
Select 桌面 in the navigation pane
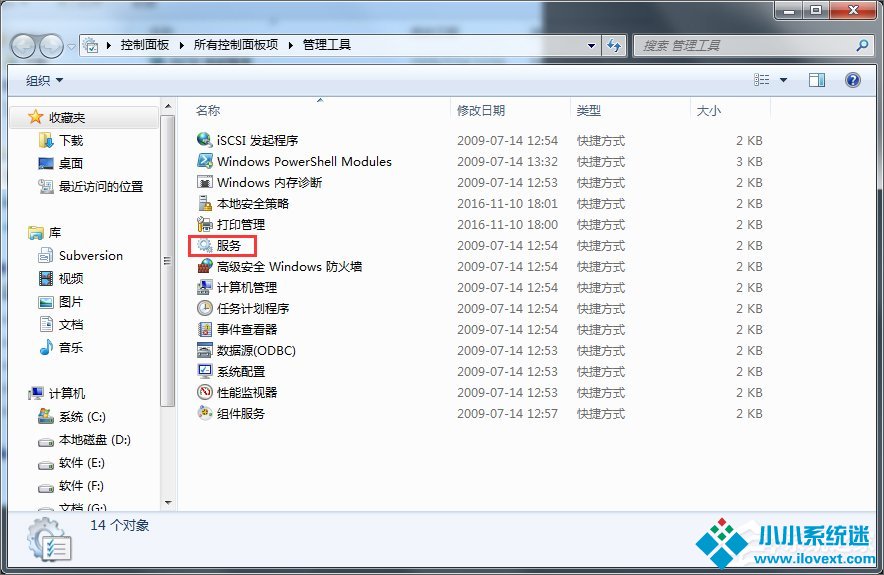[71, 163]
